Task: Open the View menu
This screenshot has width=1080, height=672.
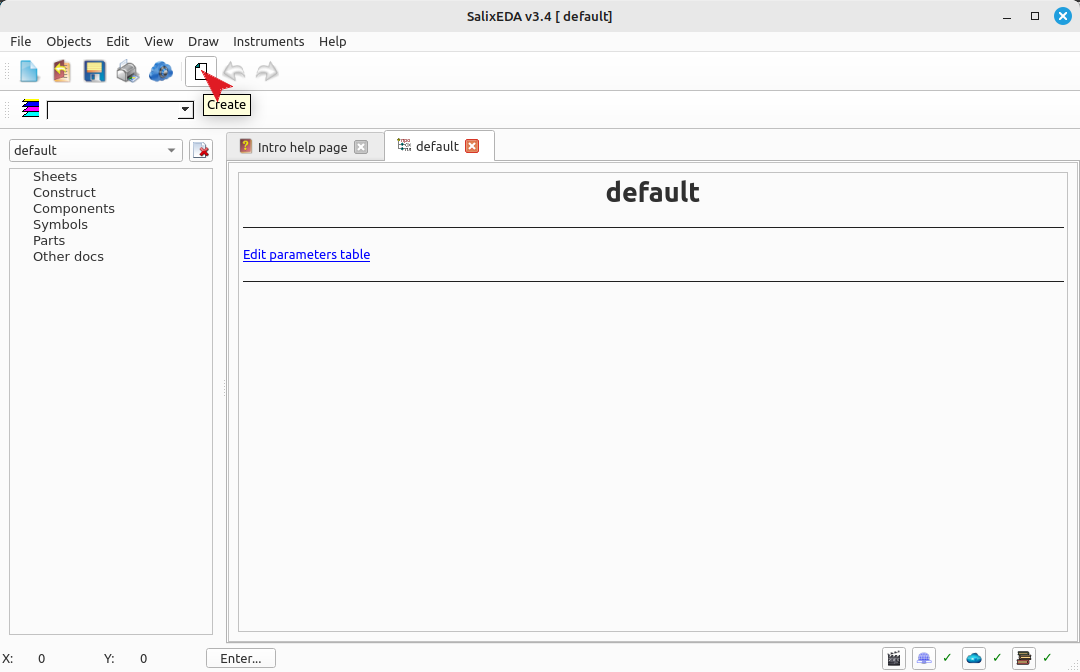Action: 158,41
